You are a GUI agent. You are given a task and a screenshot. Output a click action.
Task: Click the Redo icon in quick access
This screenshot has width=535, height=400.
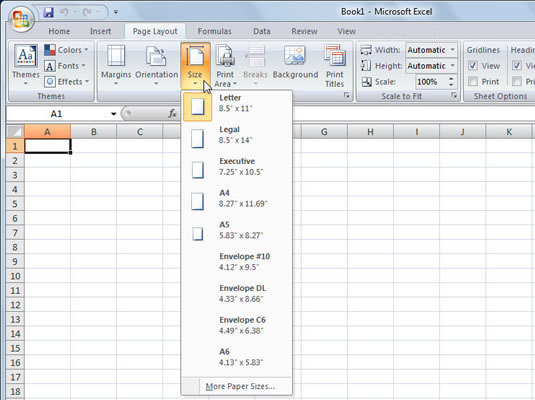pyautogui.click(x=87, y=12)
